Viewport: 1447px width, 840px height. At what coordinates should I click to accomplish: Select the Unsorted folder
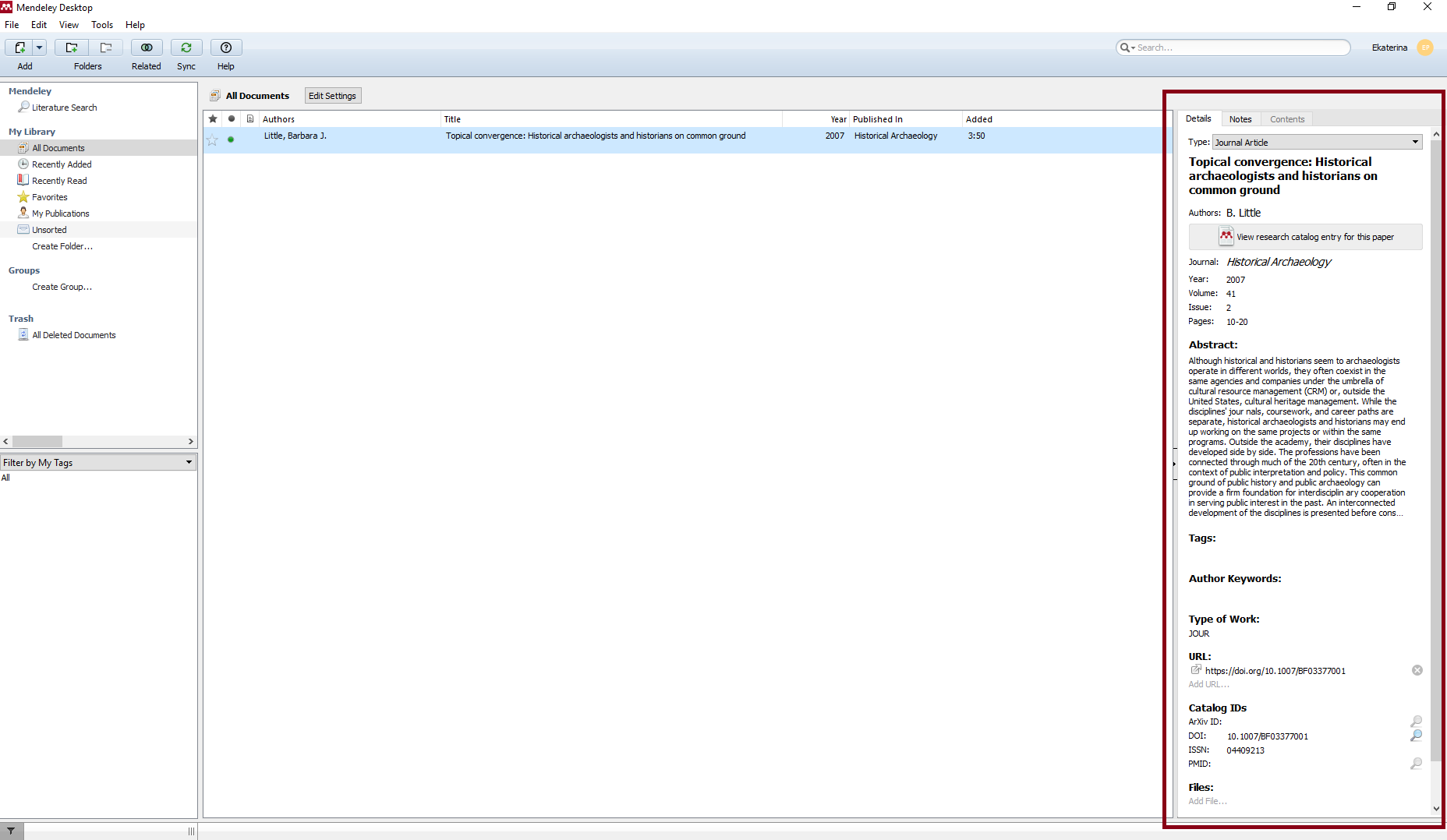[49, 230]
